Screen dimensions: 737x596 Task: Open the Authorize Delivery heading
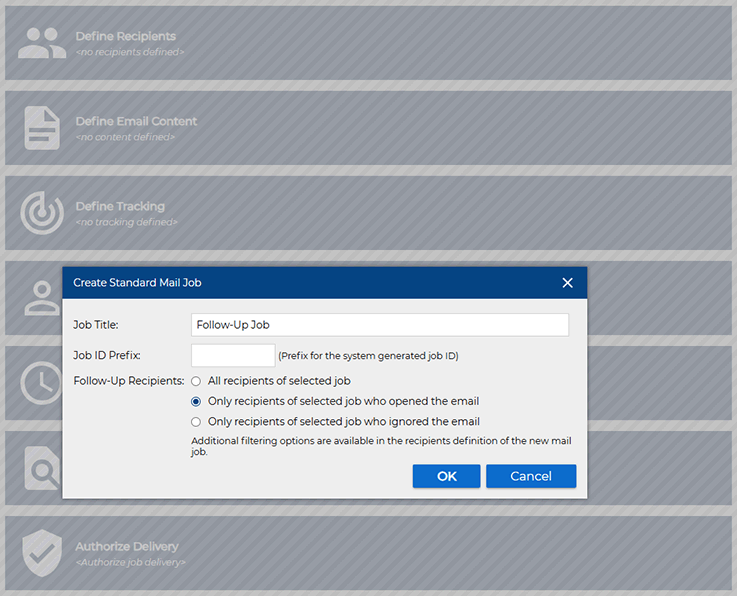pos(127,547)
